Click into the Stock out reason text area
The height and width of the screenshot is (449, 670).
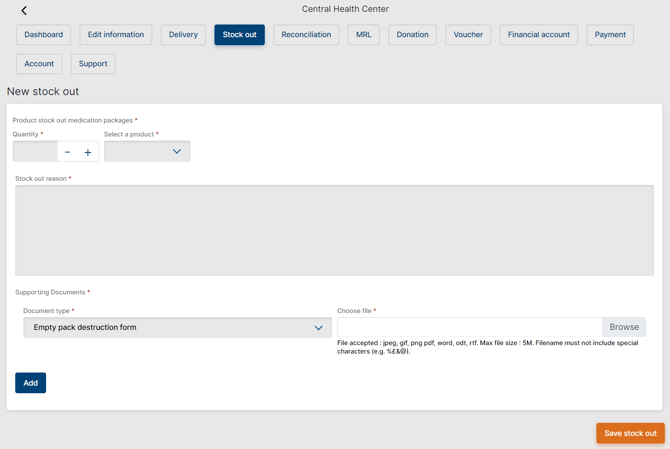(x=334, y=230)
